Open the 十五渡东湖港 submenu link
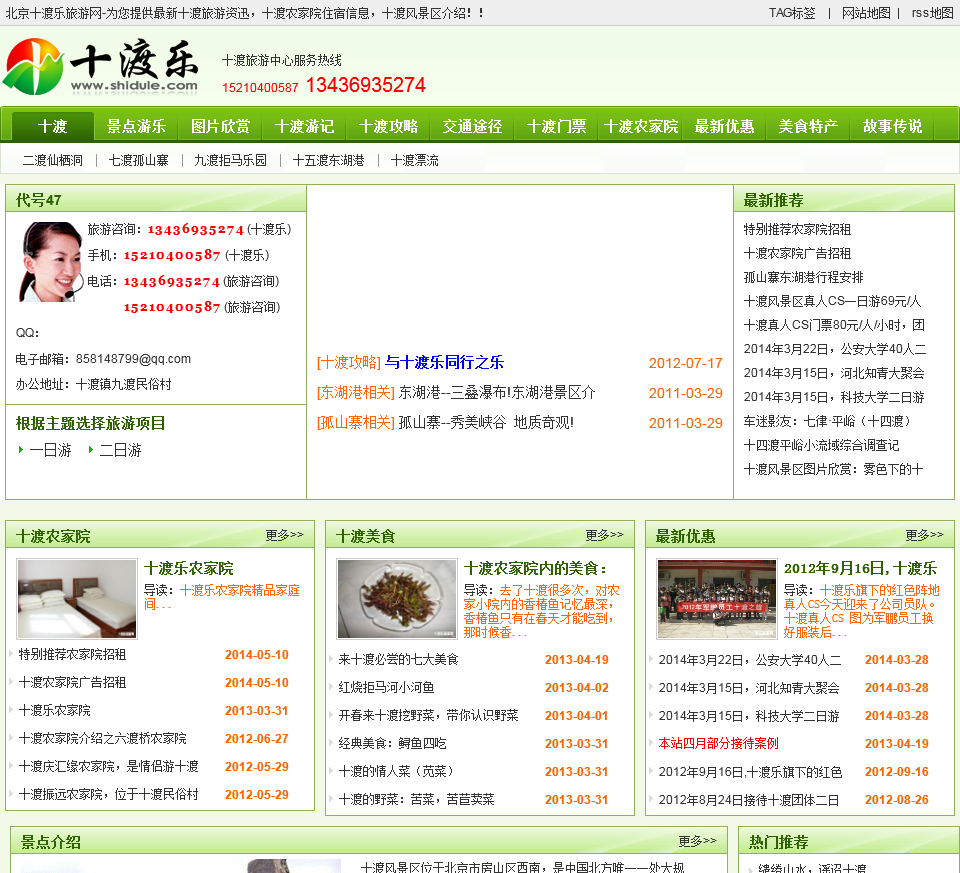Screen dimensions: 960x873 pyautogui.click(x=329, y=160)
